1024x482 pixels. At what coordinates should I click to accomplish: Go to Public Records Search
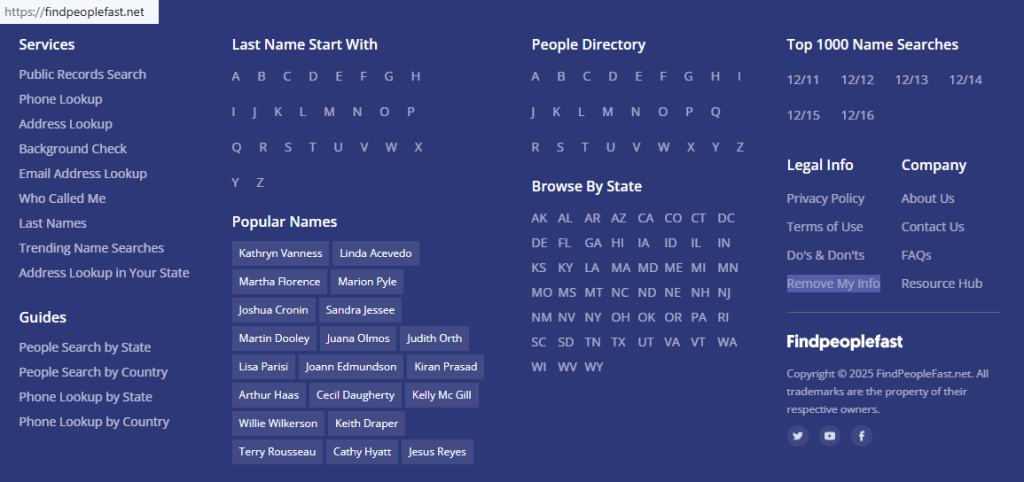[x=82, y=75]
